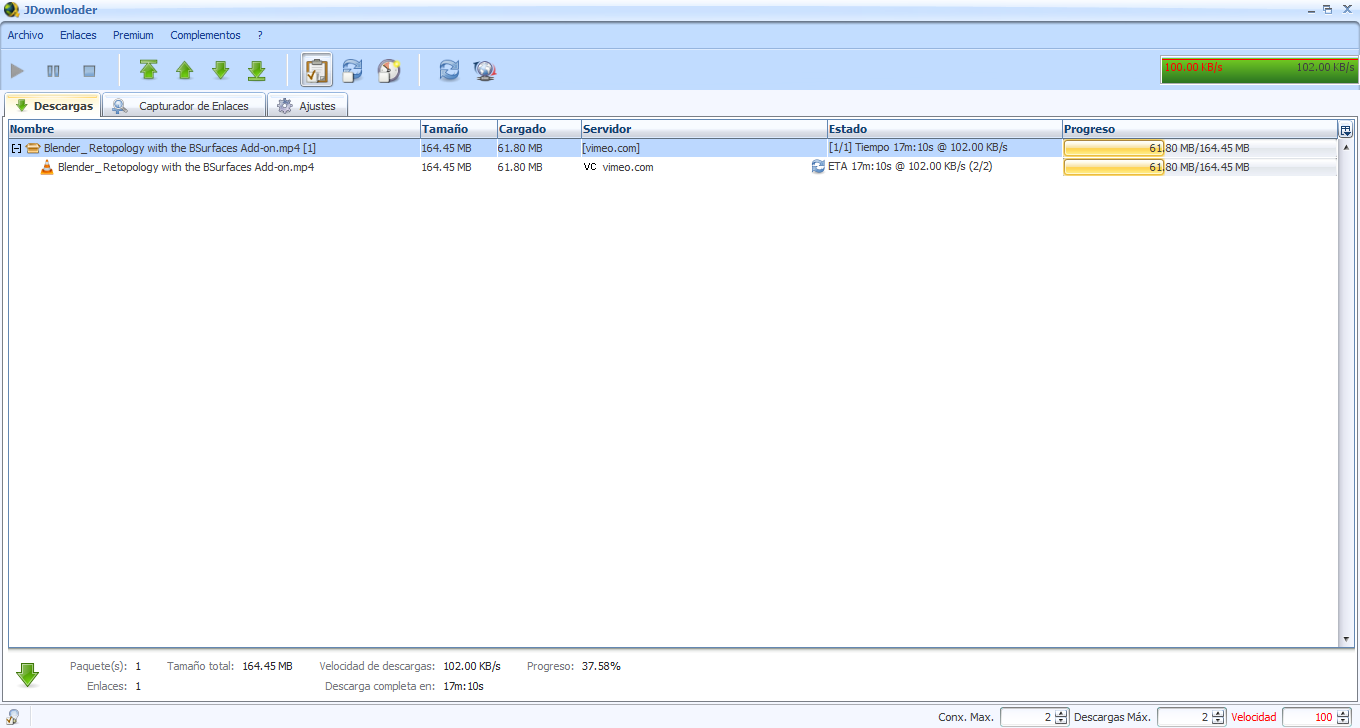Select the Blender_Retopology package row [1]

tap(673, 148)
